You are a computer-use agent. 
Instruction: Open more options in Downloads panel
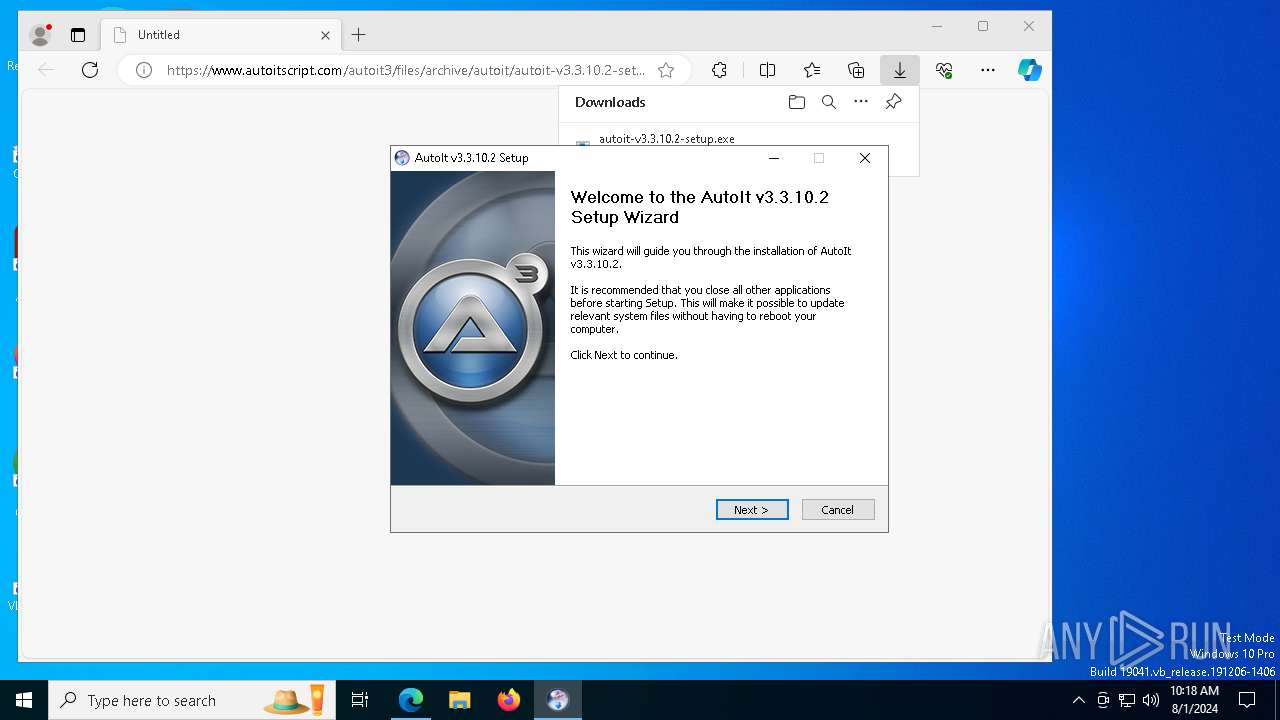click(x=861, y=102)
